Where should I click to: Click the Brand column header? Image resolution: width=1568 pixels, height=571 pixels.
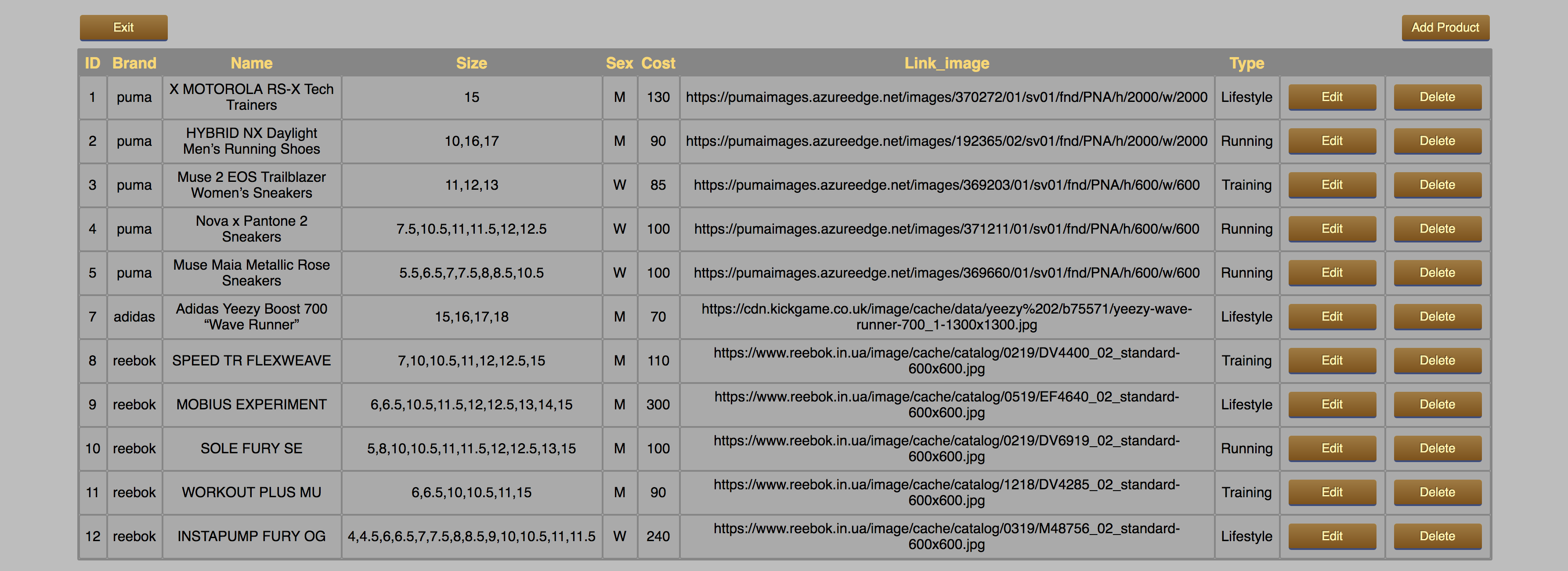pos(134,63)
